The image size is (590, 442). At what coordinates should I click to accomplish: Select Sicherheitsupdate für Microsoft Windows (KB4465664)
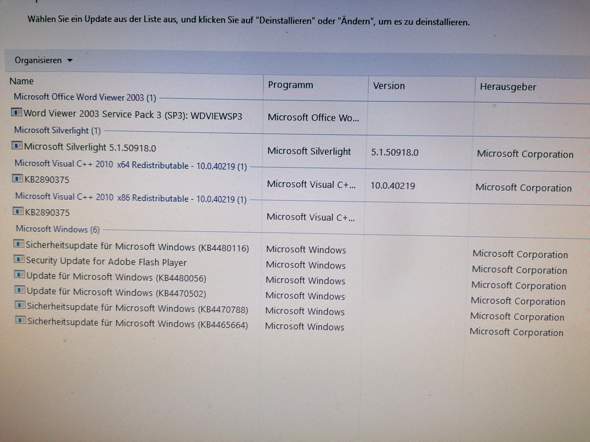[x=137, y=323]
